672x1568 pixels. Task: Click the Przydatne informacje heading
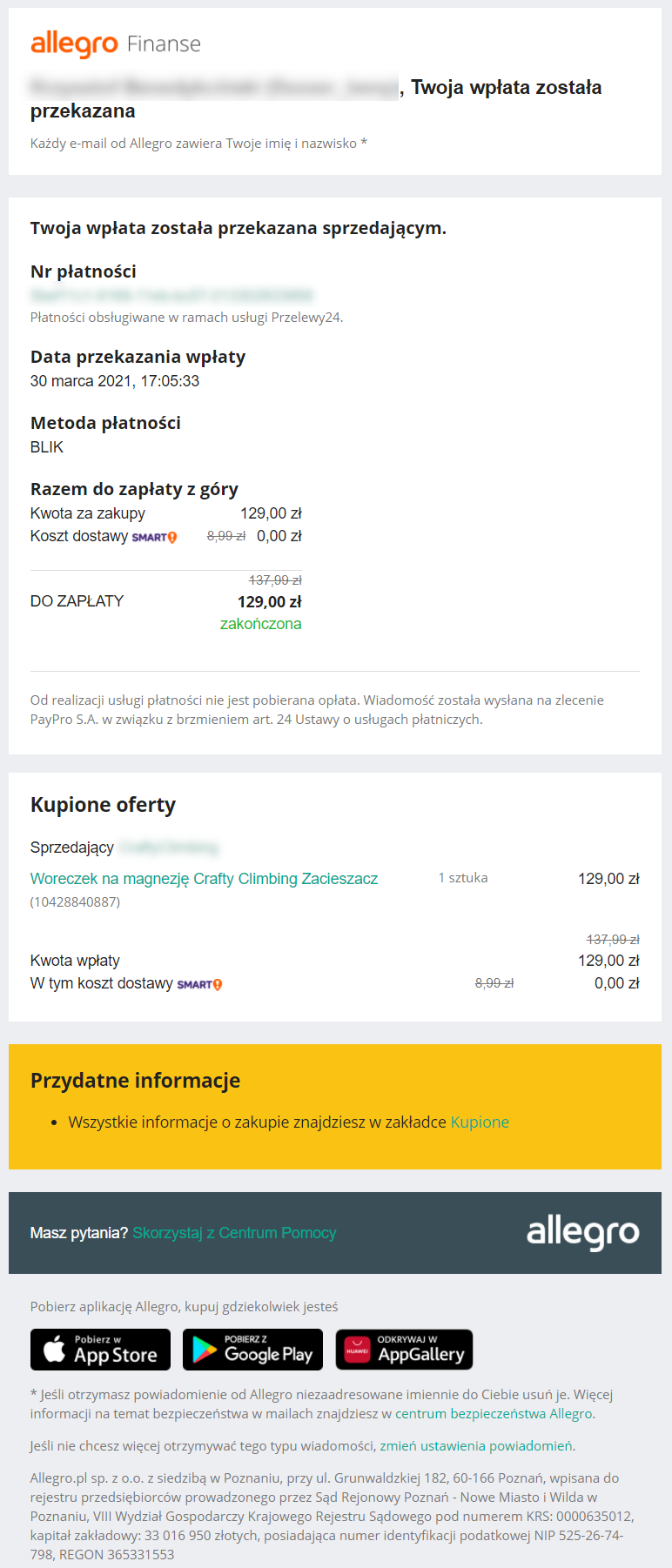135,1081
